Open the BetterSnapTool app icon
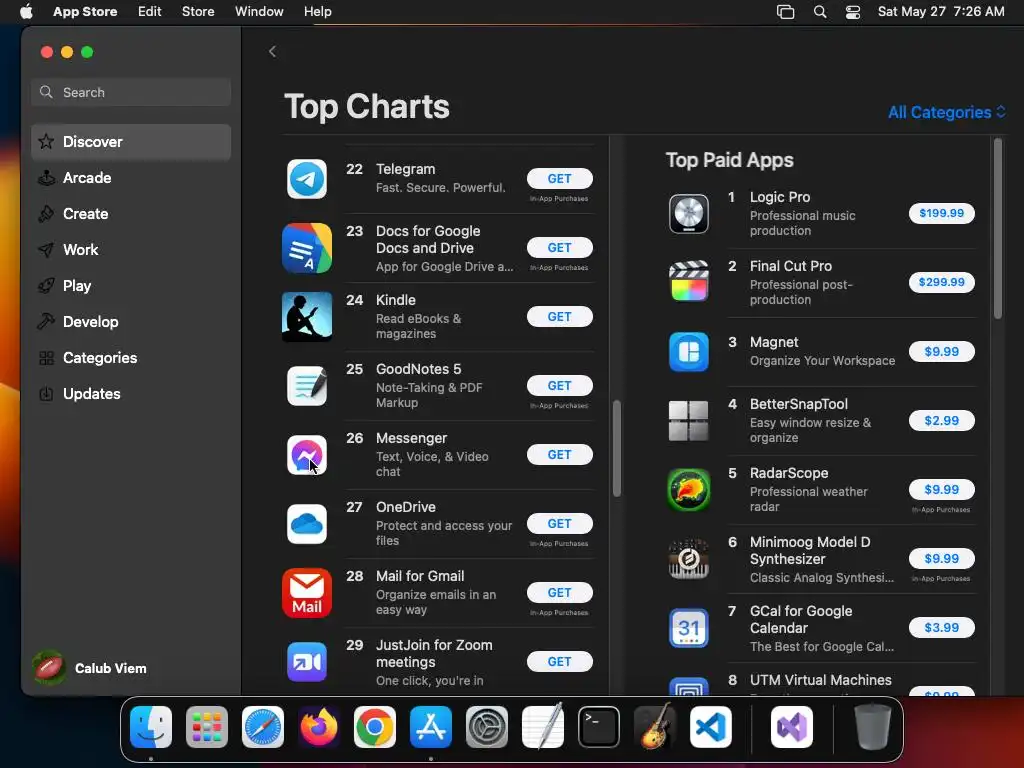This screenshot has width=1024, height=768. click(689, 421)
